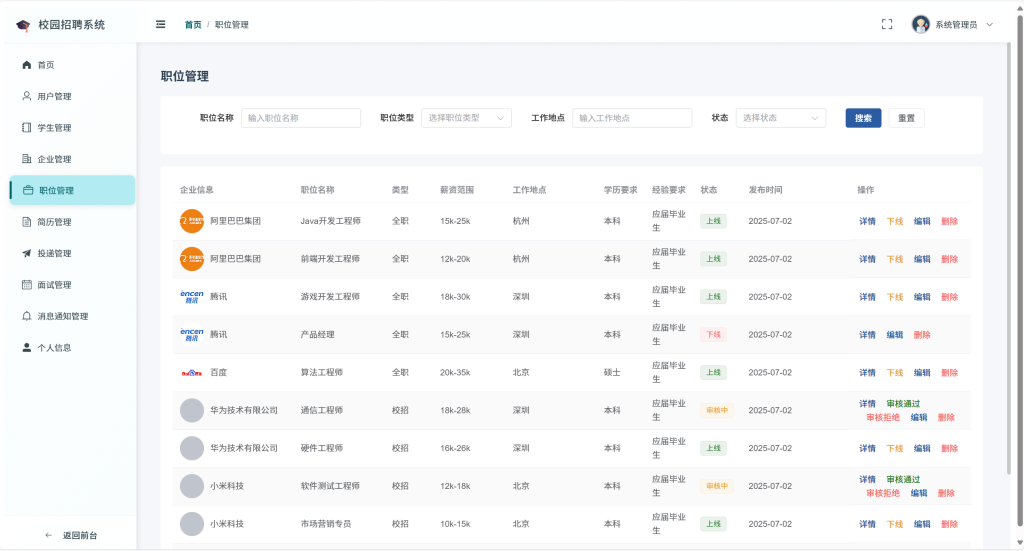This screenshot has width=1024, height=551.
Task: Toggle the sidebar collapse hamburger icon
Action: click(x=161, y=24)
